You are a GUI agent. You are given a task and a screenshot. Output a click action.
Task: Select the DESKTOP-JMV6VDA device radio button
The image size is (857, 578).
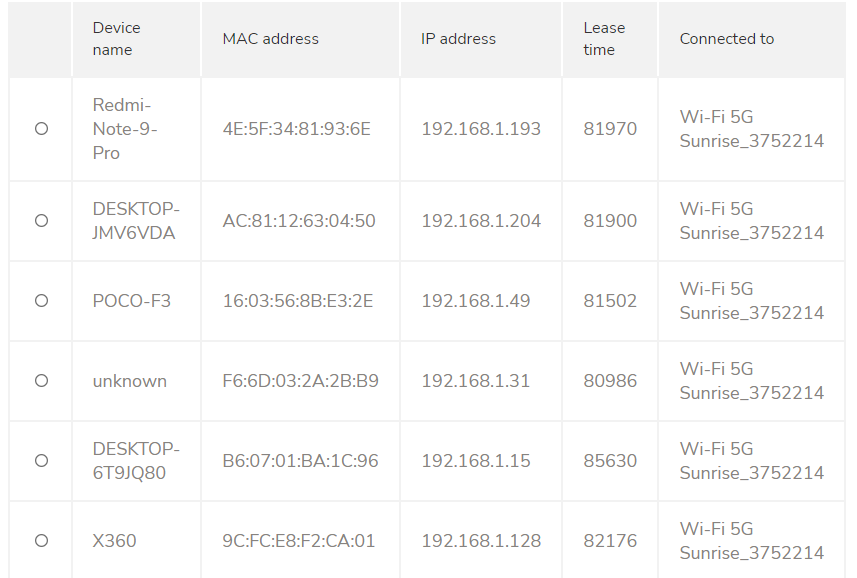(x=41, y=221)
